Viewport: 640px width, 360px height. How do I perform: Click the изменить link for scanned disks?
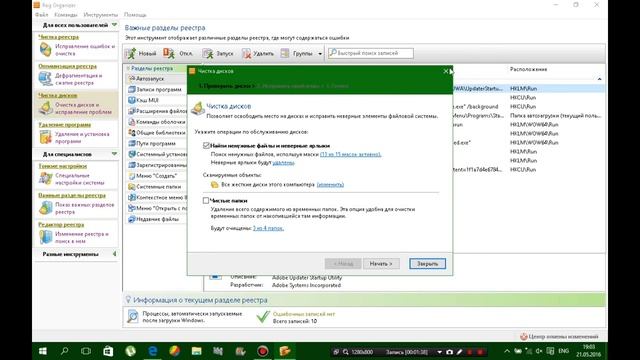[x=330, y=184]
